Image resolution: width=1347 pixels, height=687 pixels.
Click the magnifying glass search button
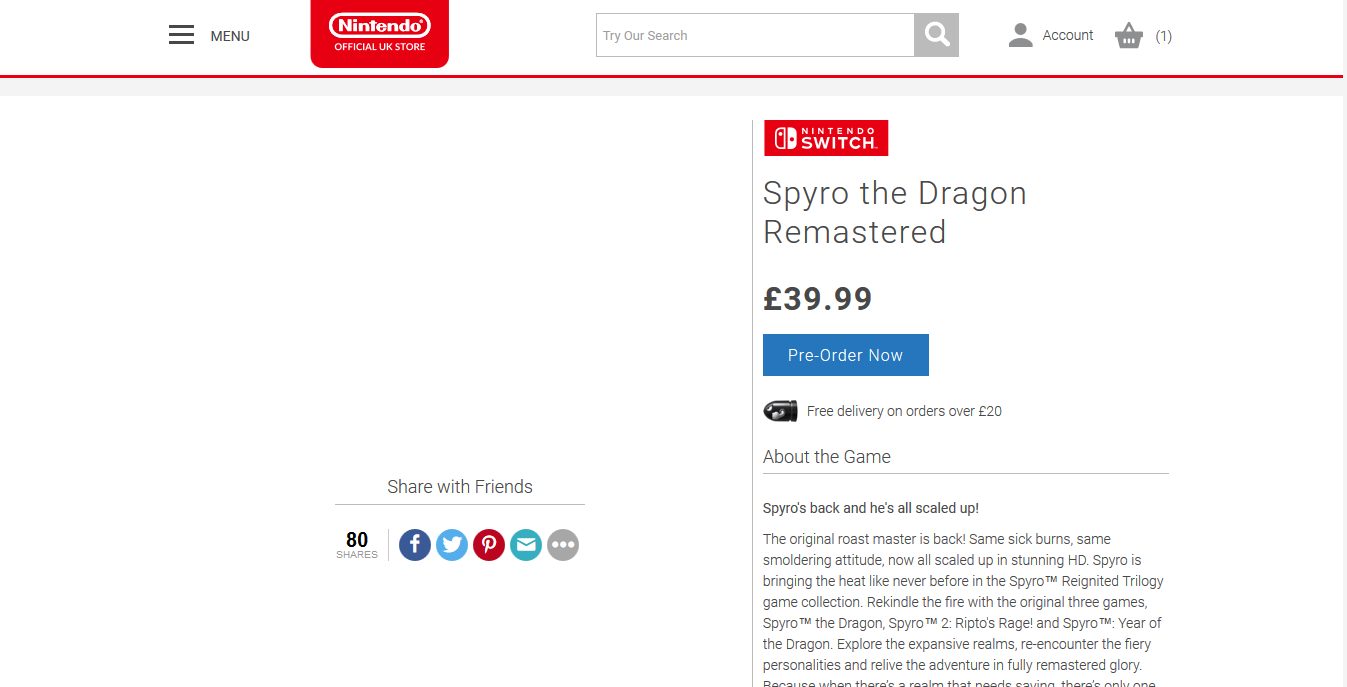pos(937,35)
